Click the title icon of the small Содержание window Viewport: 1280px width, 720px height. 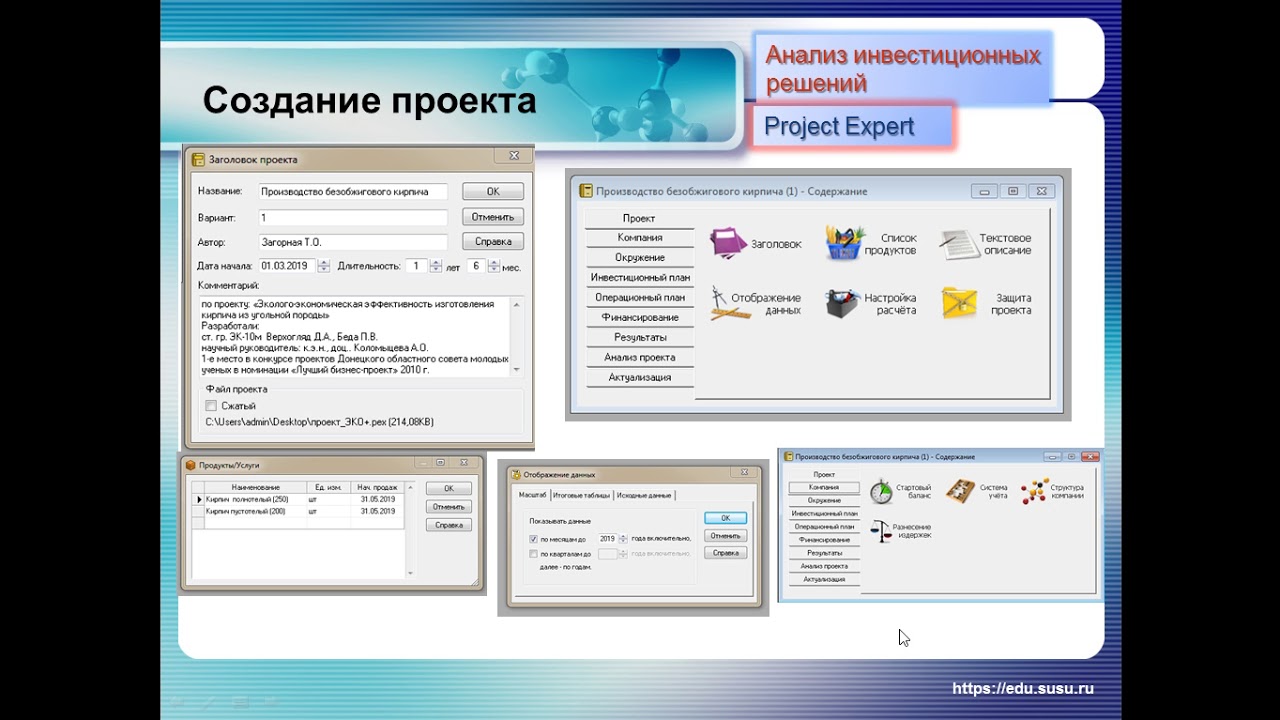click(x=788, y=457)
